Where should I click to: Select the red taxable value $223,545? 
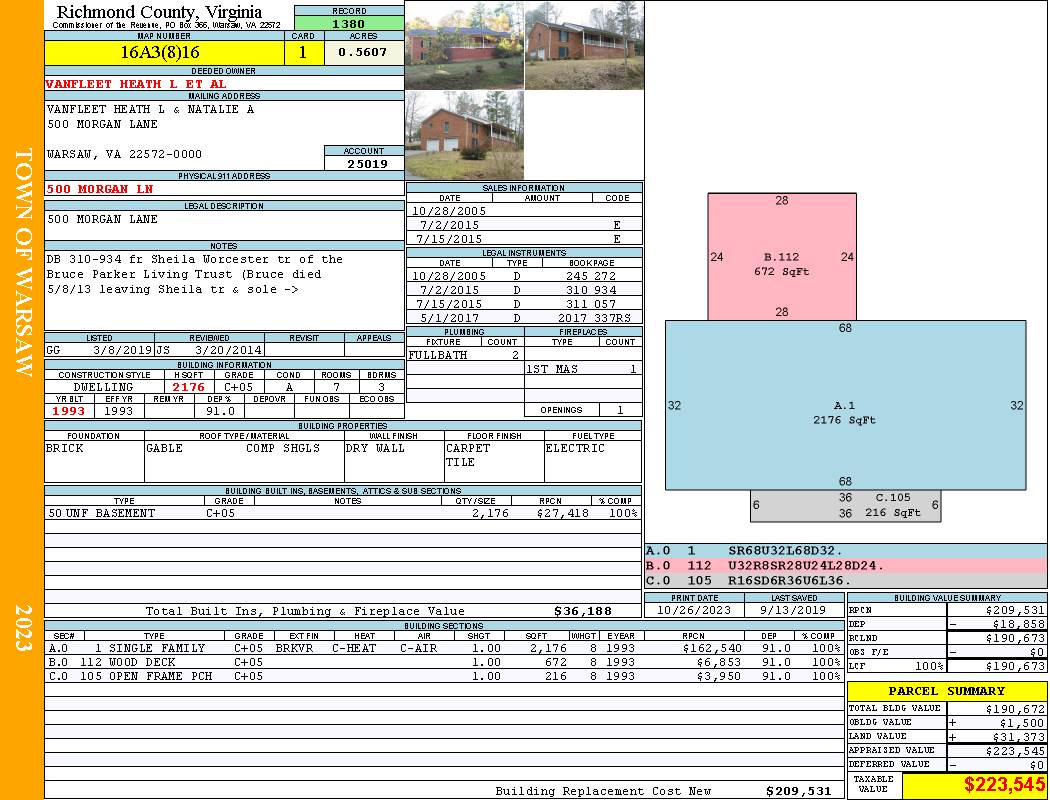point(1004,785)
